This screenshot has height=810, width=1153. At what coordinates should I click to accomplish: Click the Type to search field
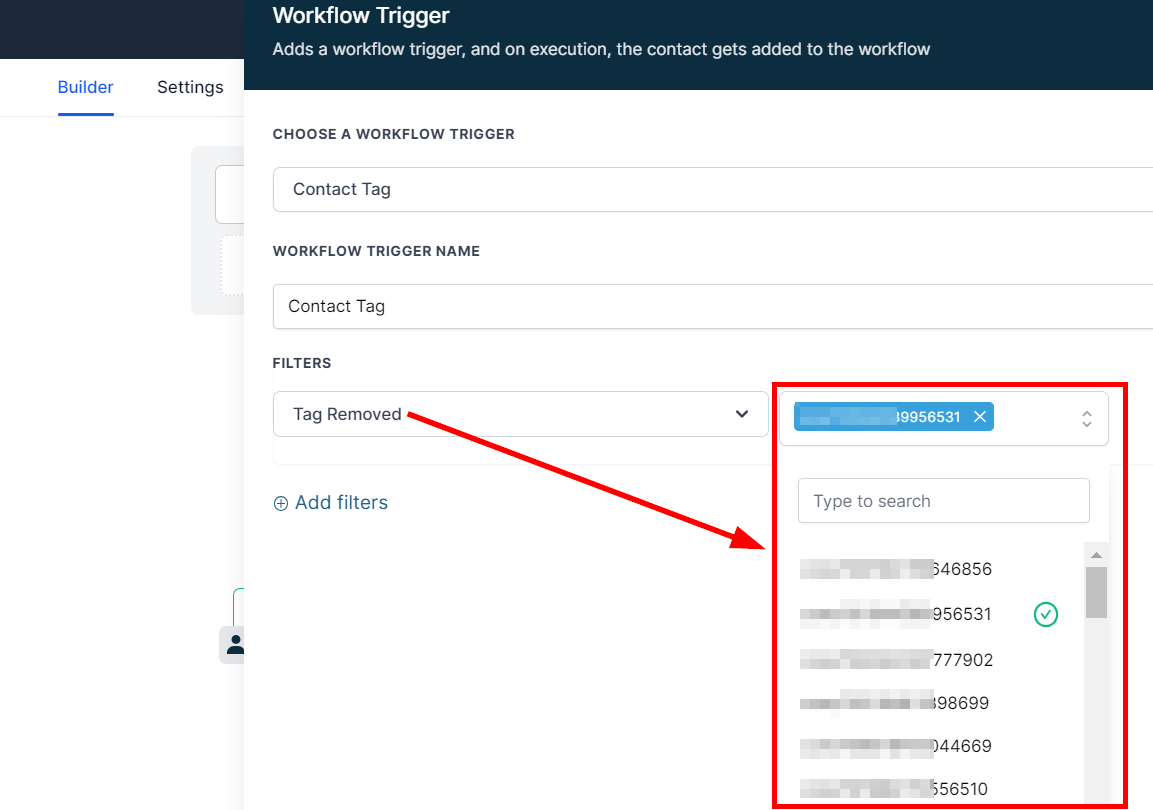[943, 501]
